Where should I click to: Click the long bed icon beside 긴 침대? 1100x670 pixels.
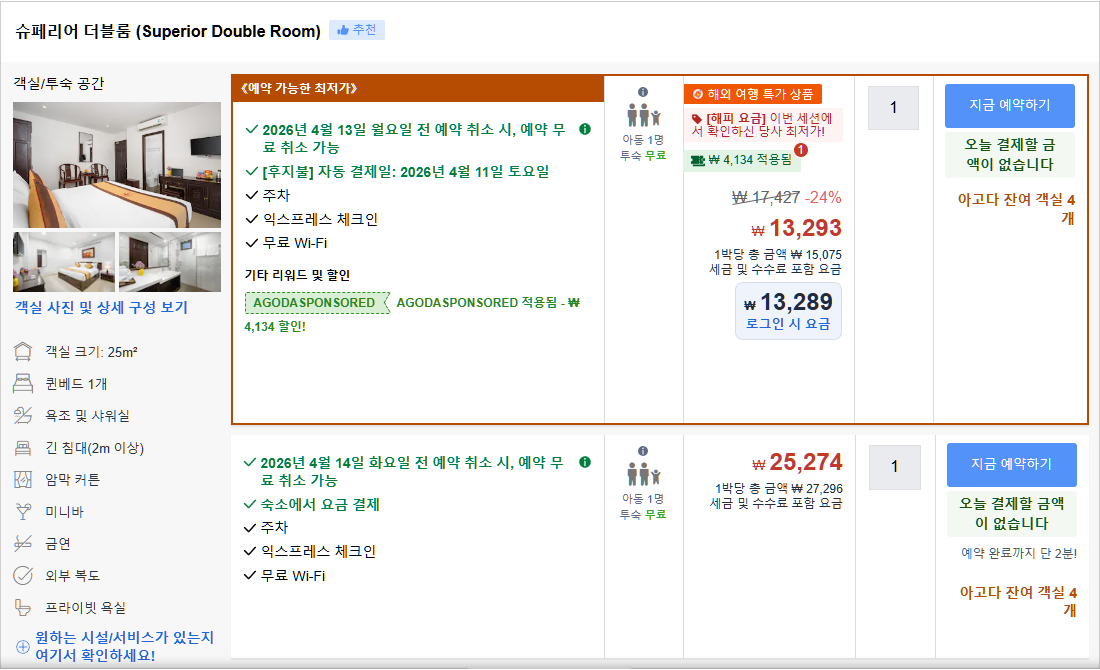tap(23, 448)
